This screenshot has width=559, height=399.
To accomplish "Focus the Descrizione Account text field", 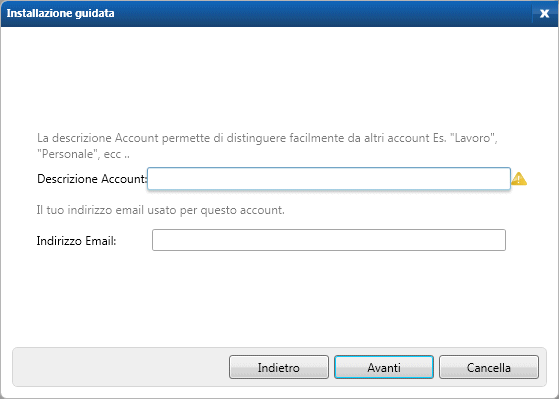I will [x=329, y=179].
